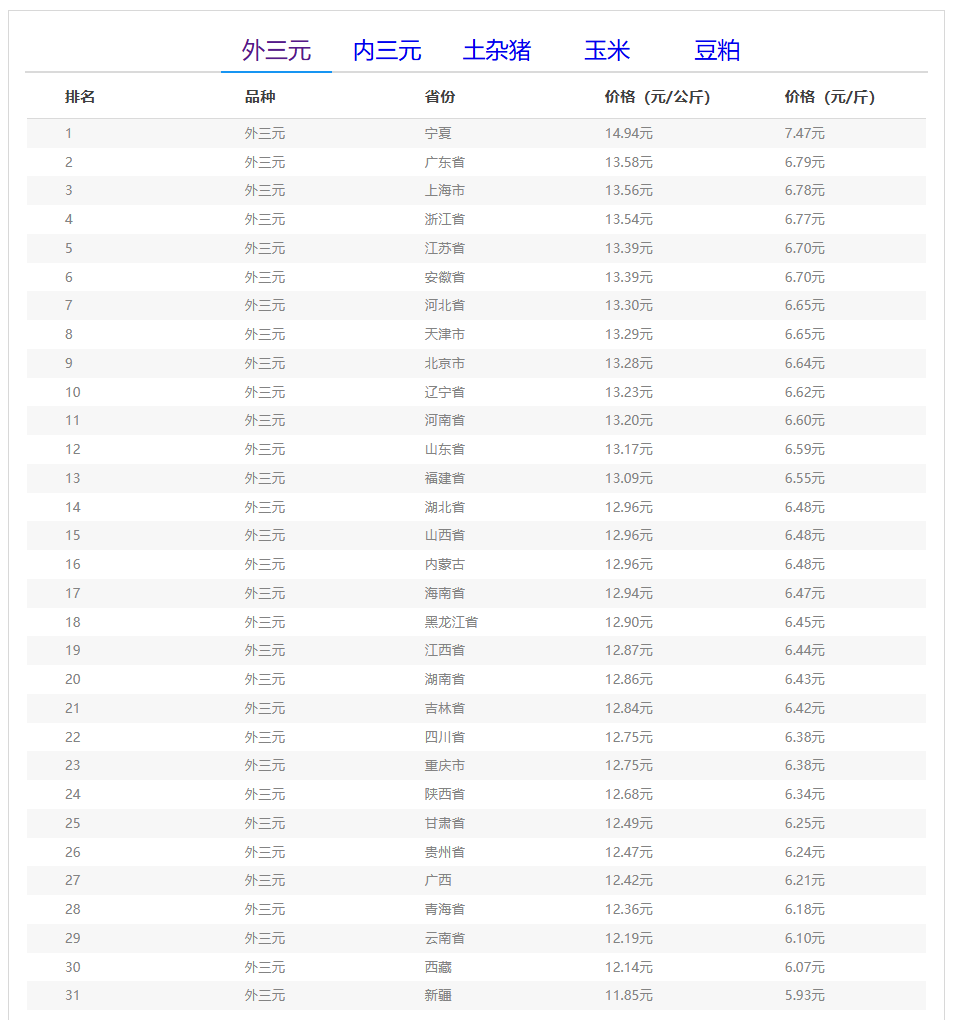
Task: Click the 价格（元/斤） column header
Action: click(x=829, y=97)
